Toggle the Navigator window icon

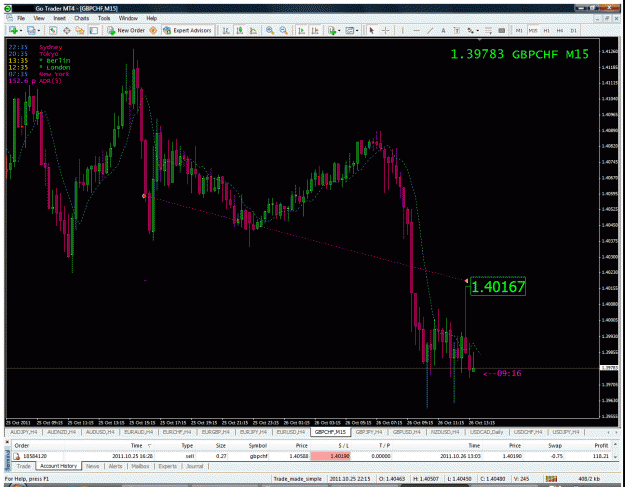tap(80, 30)
